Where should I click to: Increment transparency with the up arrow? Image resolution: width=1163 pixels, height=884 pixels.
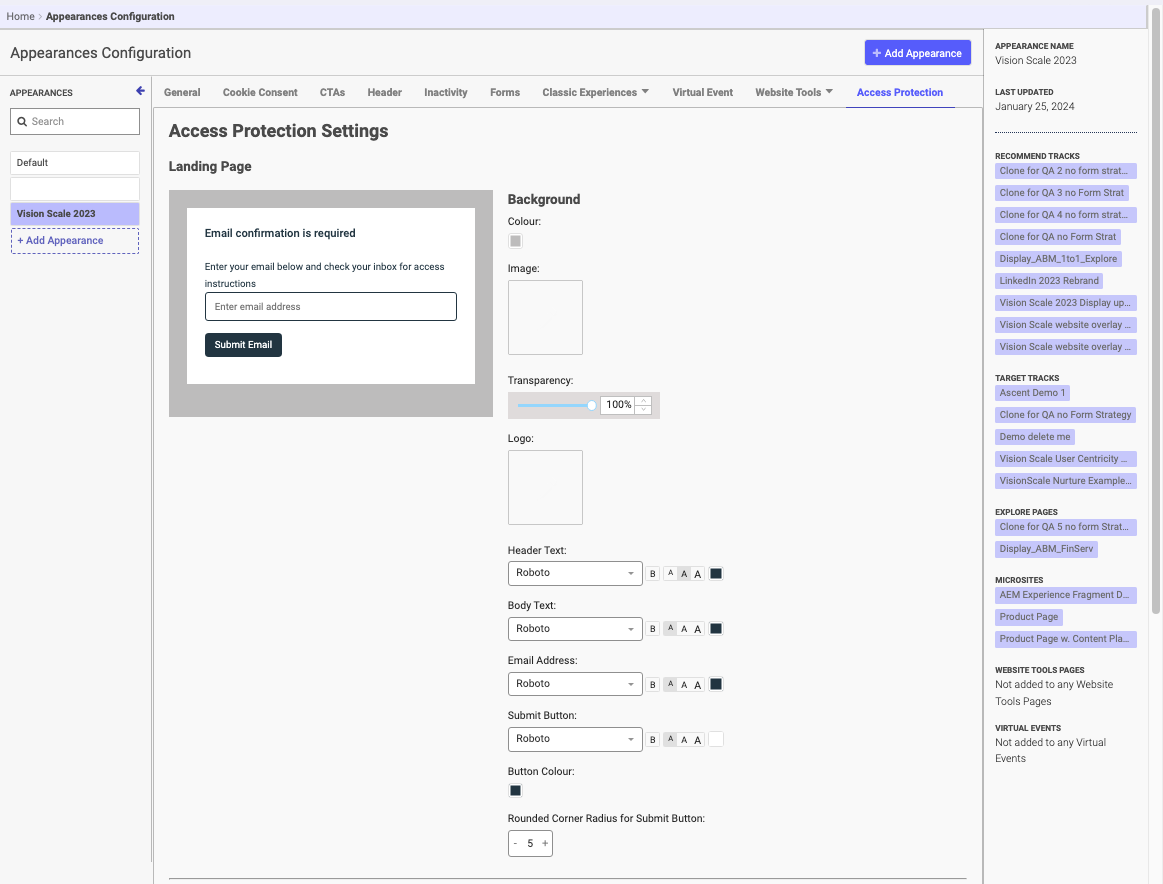644,400
